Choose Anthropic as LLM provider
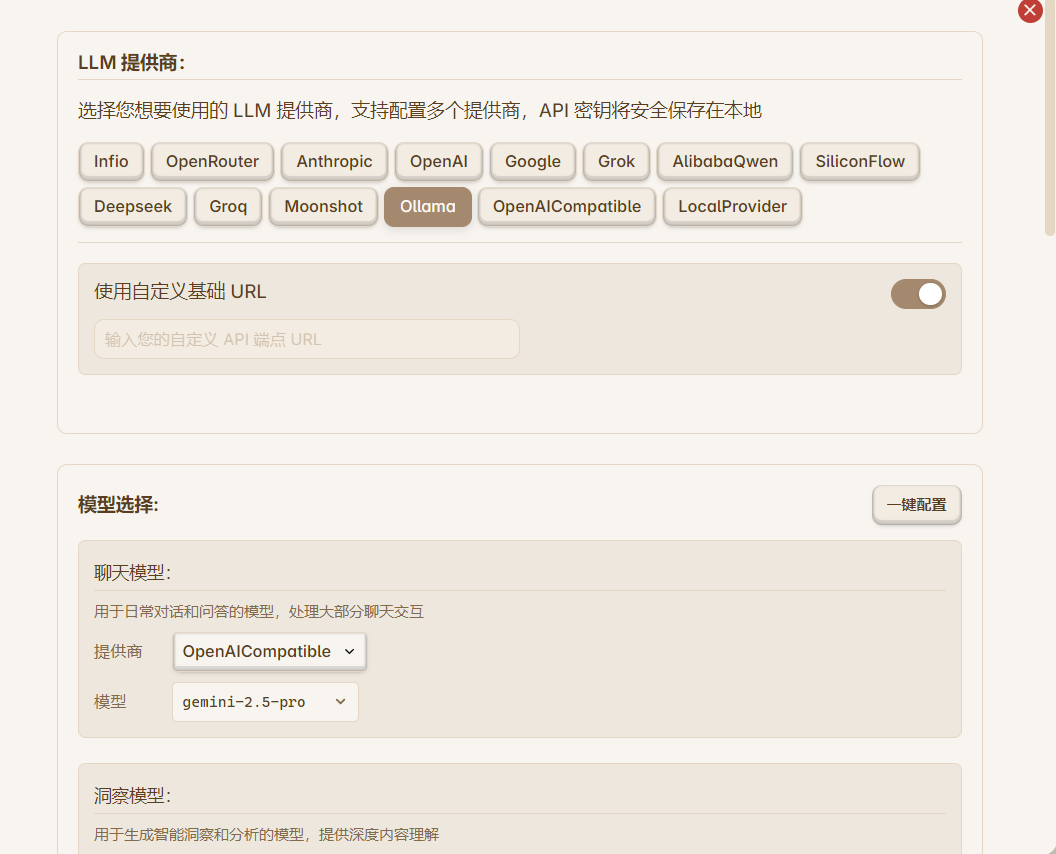The height and width of the screenshot is (854, 1056). click(x=334, y=162)
